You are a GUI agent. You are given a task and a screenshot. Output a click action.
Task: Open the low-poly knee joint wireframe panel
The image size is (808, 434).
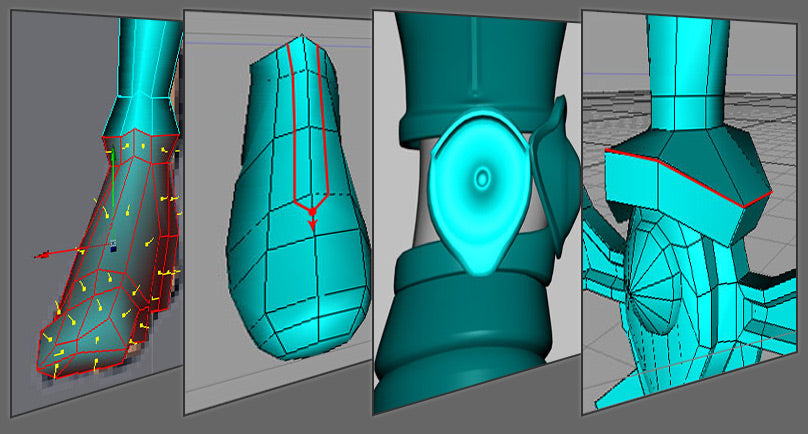tap(689, 212)
